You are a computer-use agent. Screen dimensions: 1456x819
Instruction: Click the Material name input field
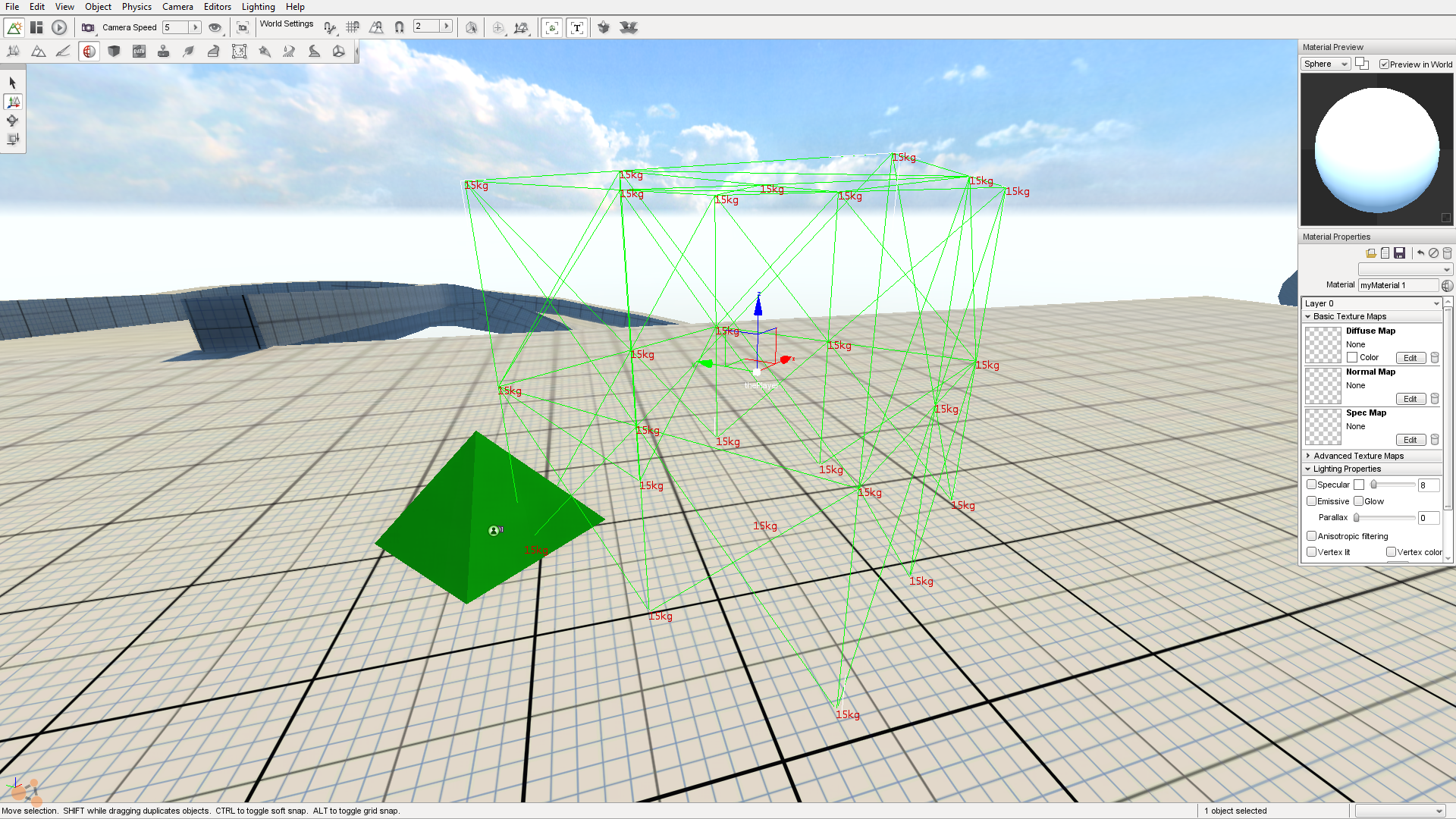pos(1398,285)
